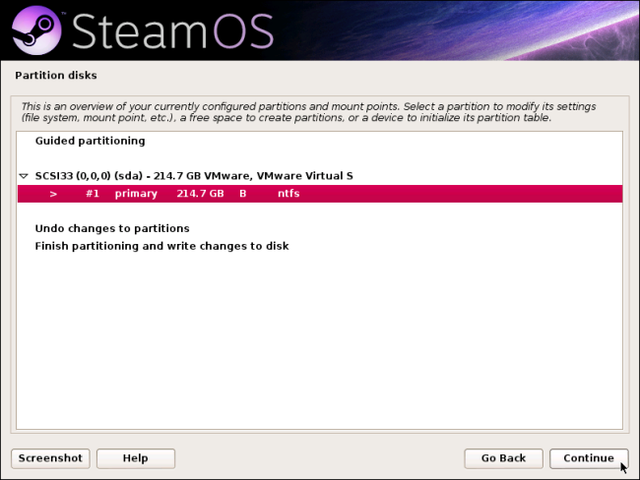640x480 pixels.
Task: Select the SCSI33 (0,0,0) (sda) disk entry
Action: pos(194,176)
